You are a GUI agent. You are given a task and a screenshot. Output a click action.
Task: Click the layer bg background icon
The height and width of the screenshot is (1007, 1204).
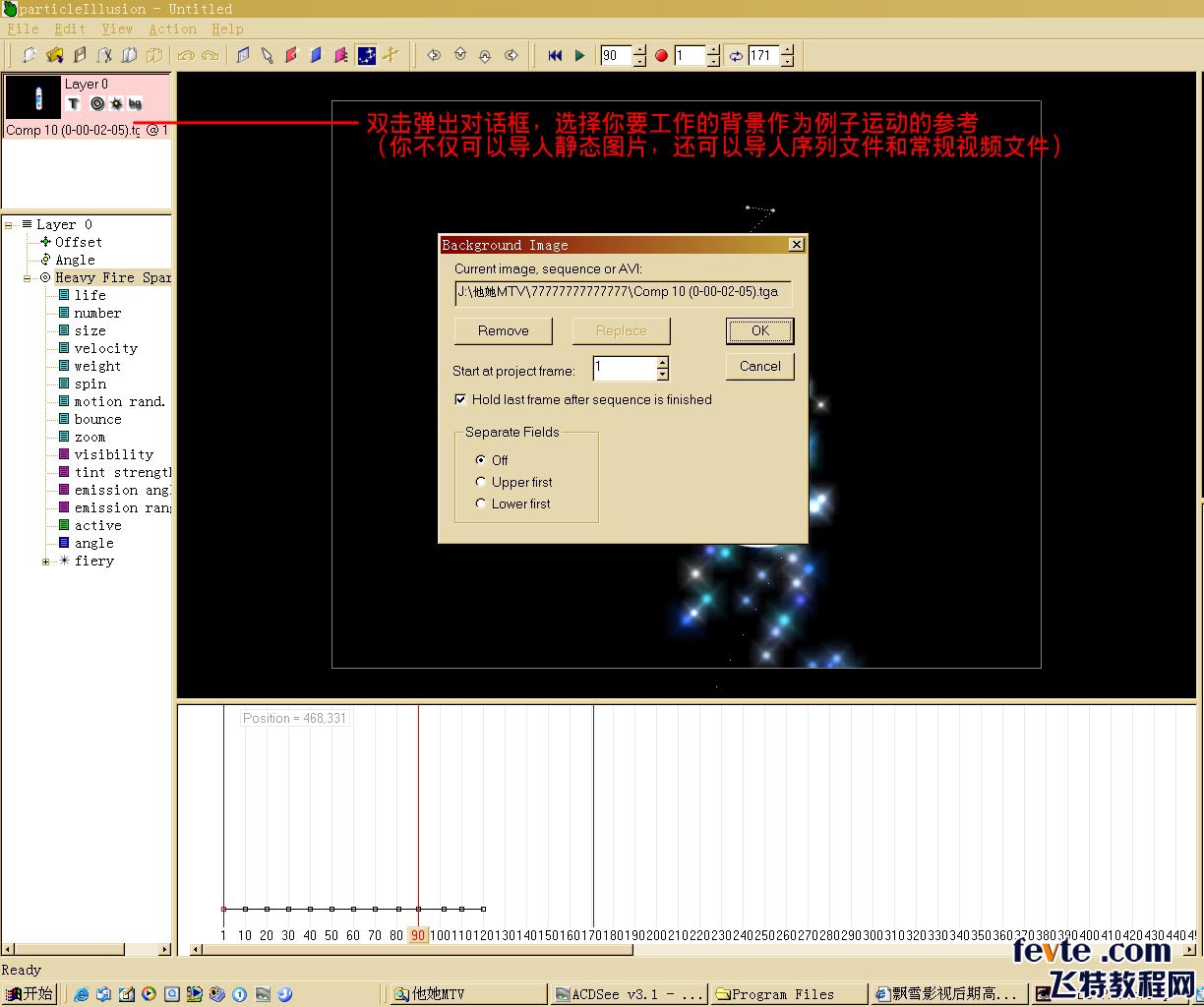[135, 103]
